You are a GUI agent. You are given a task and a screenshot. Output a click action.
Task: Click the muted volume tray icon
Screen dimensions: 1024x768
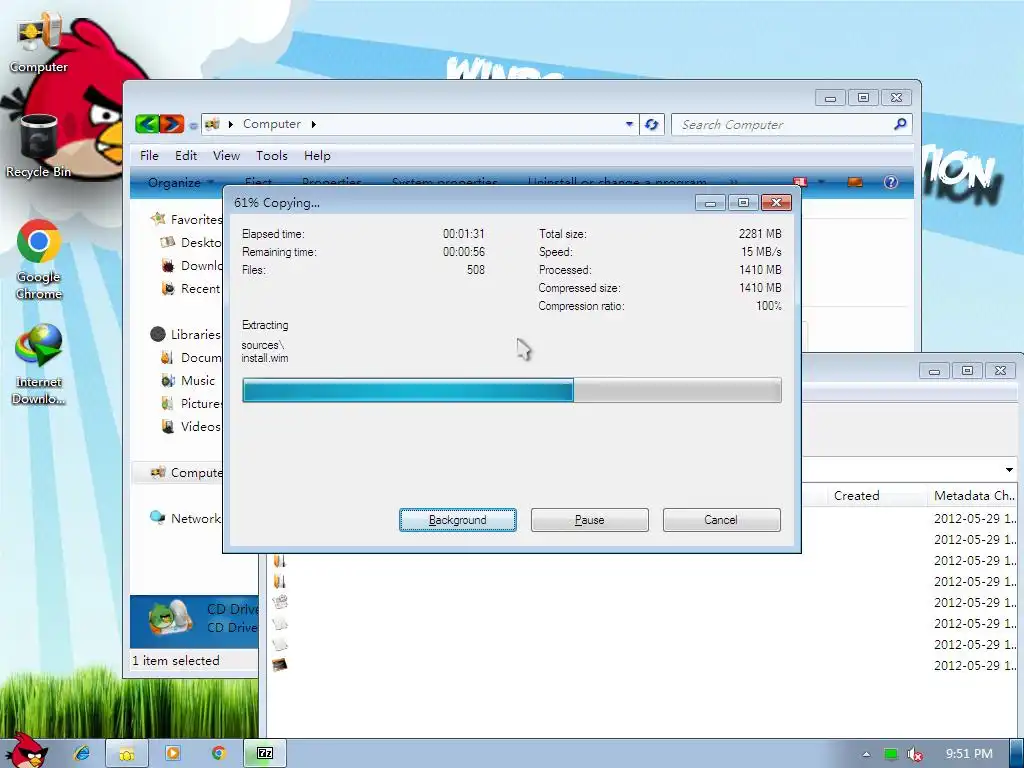(915, 754)
